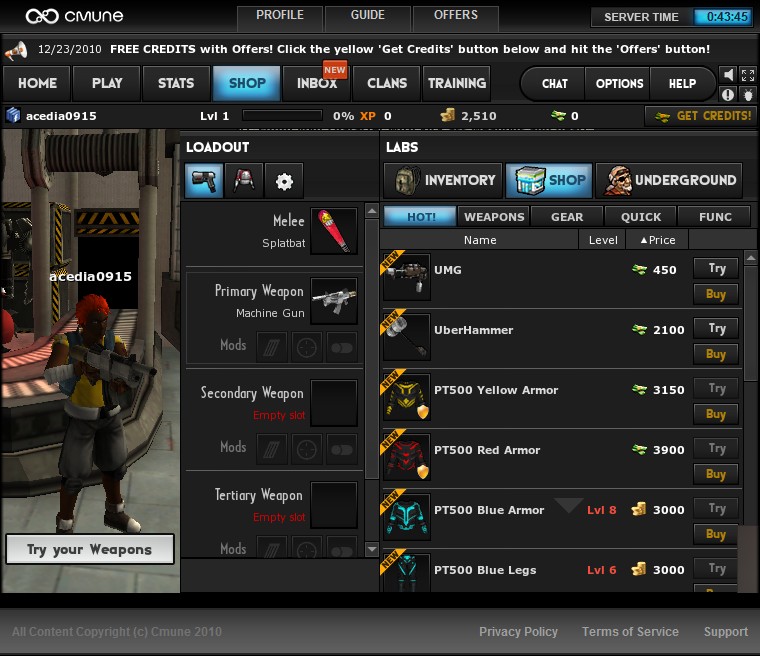
Task: Click the Machine Gun primary weapon icon
Action: pos(333,301)
